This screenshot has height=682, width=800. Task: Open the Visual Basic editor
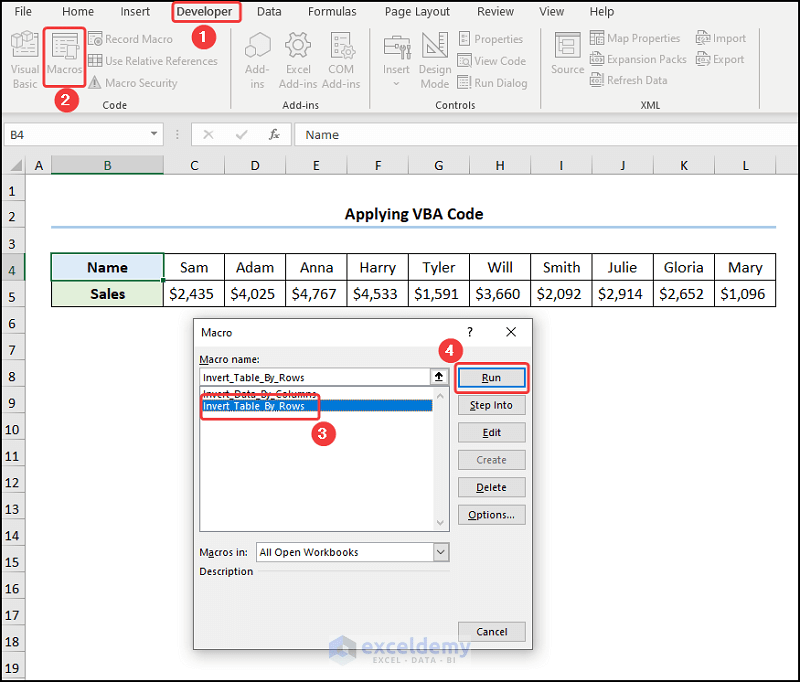[x=24, y=57]
